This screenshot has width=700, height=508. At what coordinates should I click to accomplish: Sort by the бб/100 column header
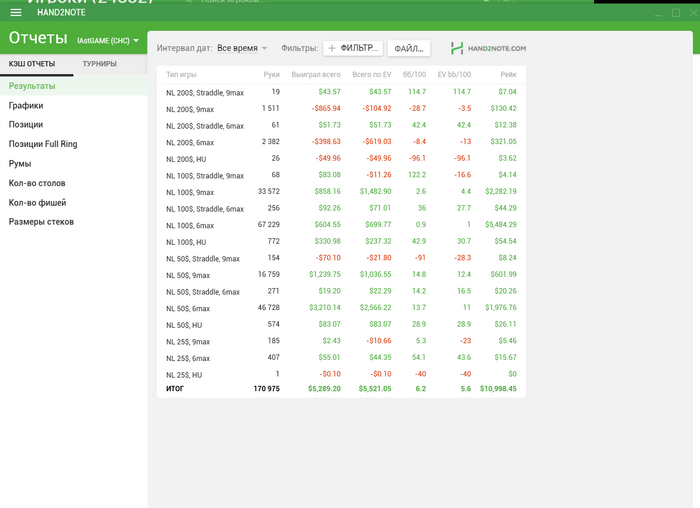coord(414,75)
